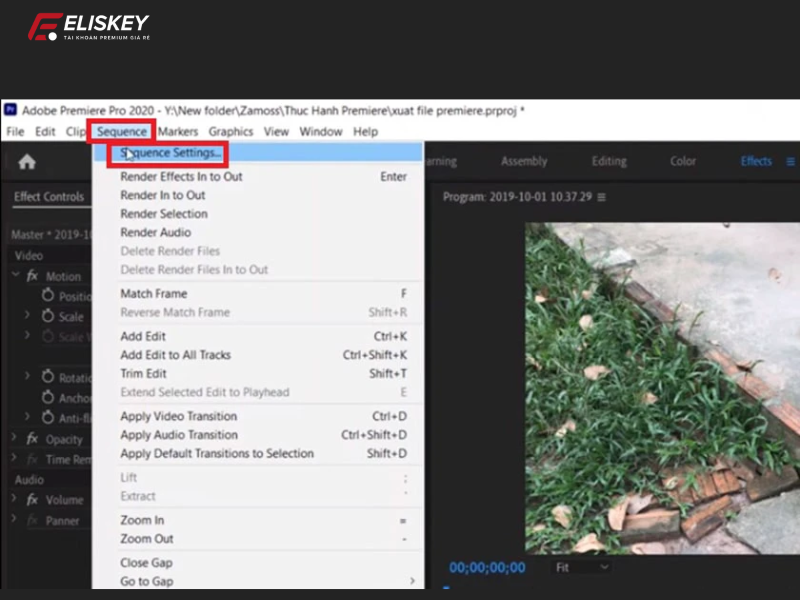This screenshot has width=800, height=600.
Task: Click the Premiere Pro logo in title bar
Action: coord(11,111)
